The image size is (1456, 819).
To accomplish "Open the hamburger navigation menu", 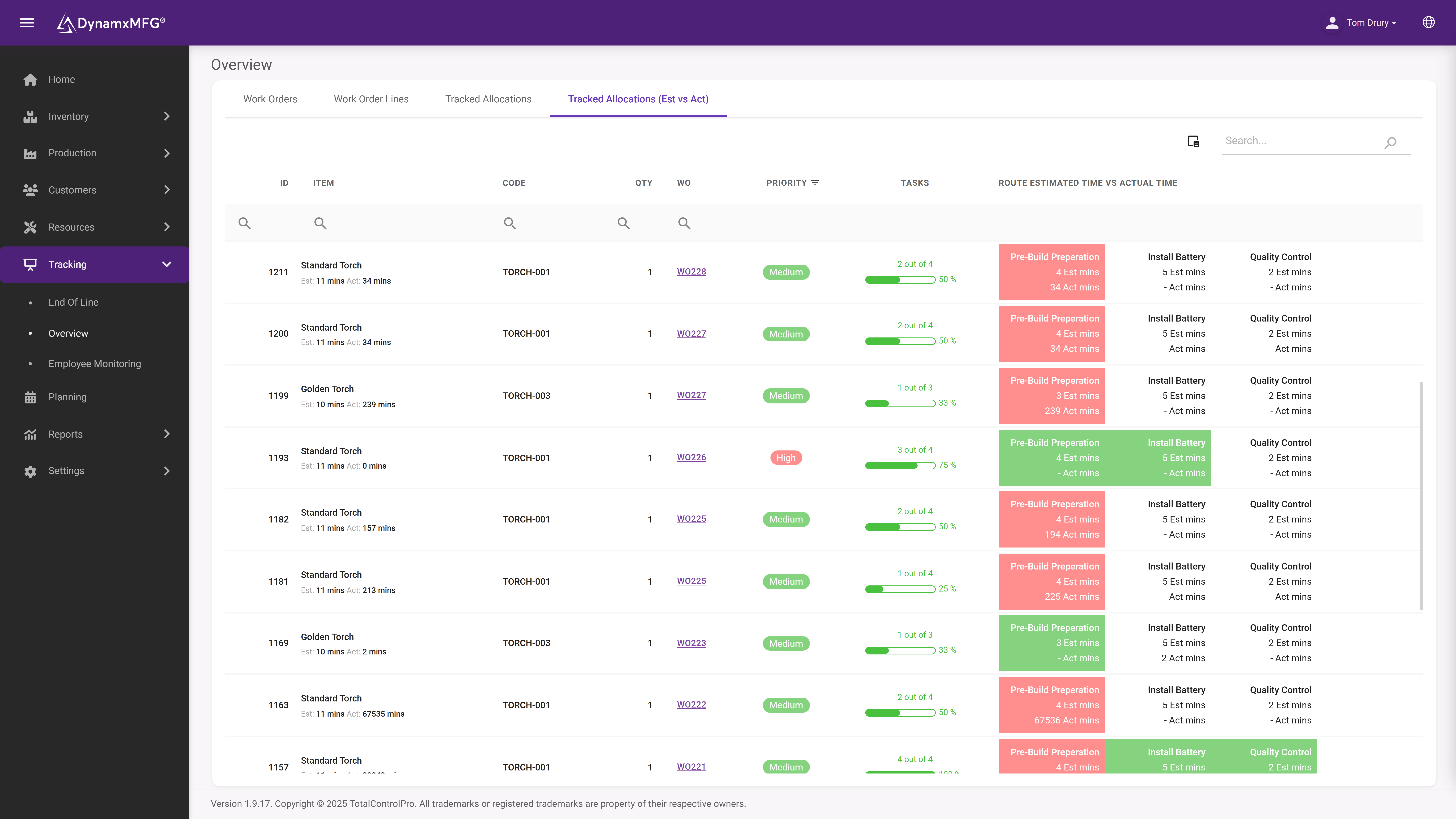I will click(x=27, y=23).
